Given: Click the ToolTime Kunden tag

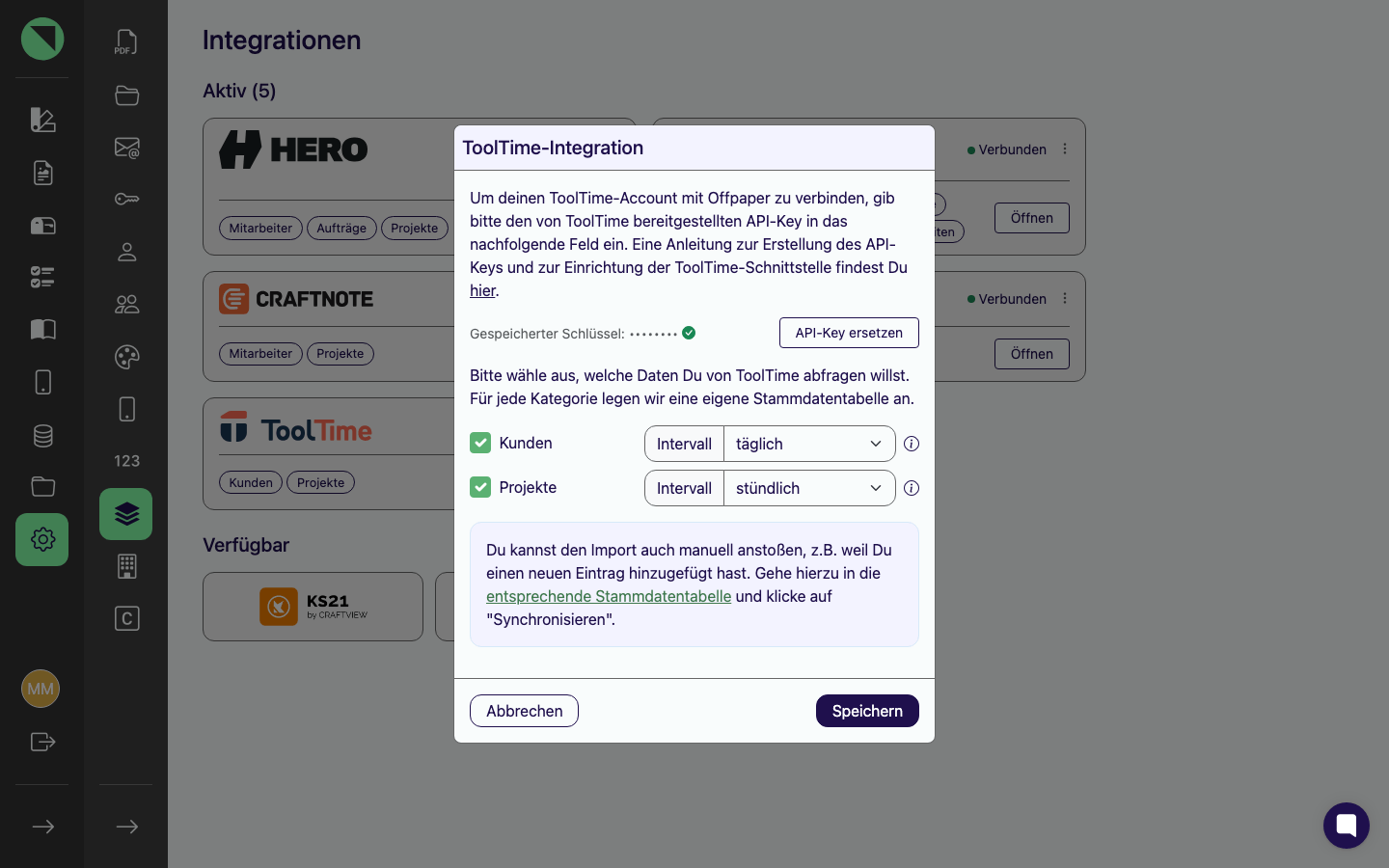Looking at the screenshot, I should (x=251, y=482).
